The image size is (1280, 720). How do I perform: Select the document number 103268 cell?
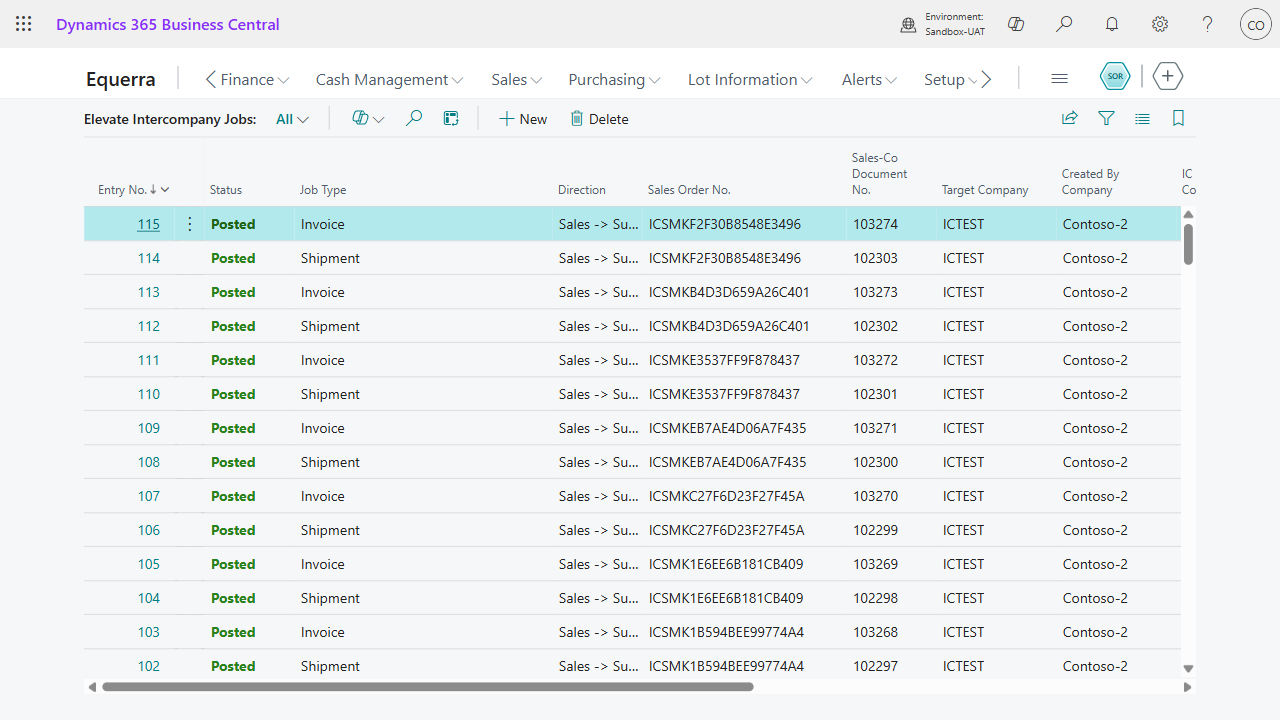(876, 632)
